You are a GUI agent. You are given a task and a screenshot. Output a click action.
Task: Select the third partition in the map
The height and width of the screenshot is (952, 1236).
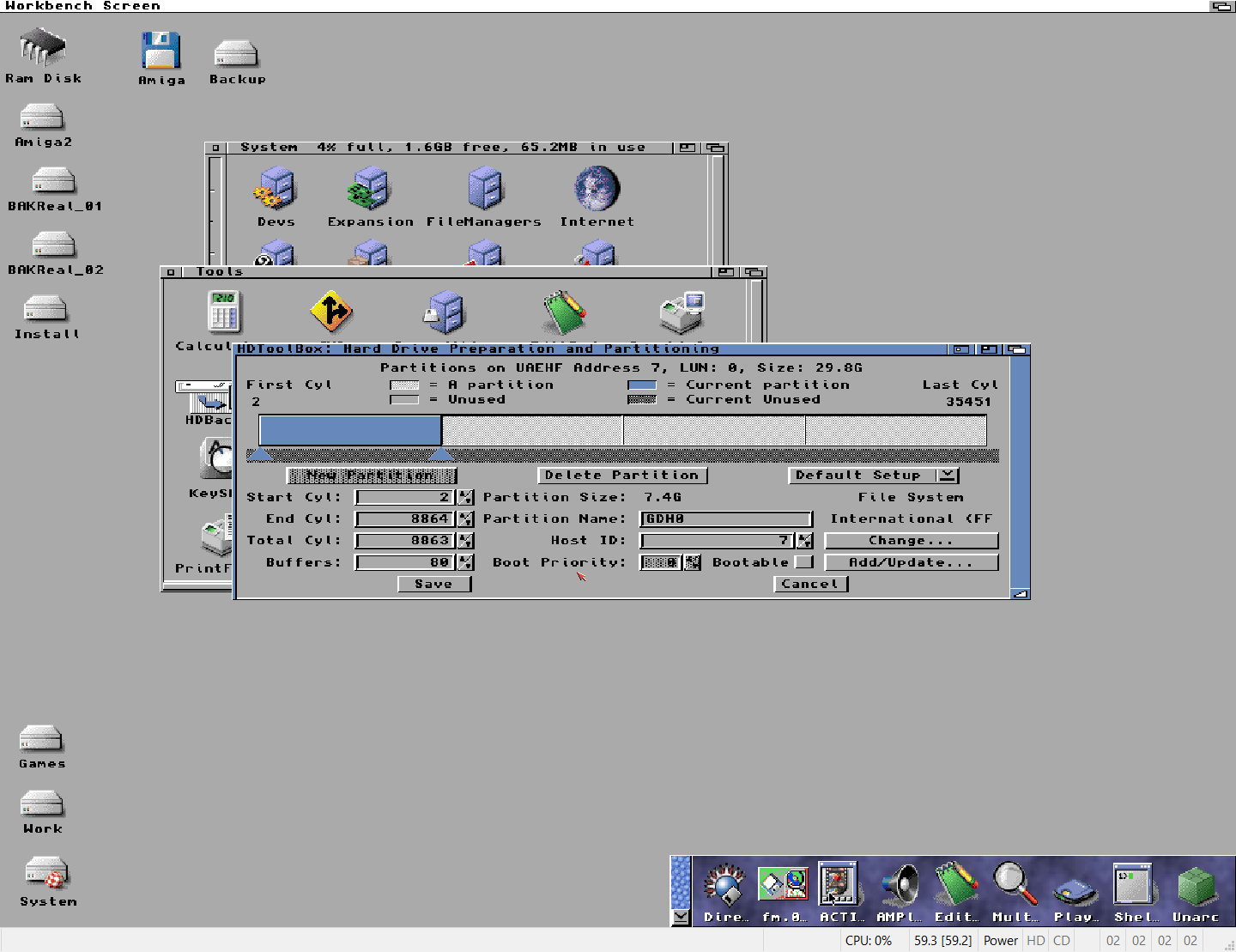coord(714,430)
